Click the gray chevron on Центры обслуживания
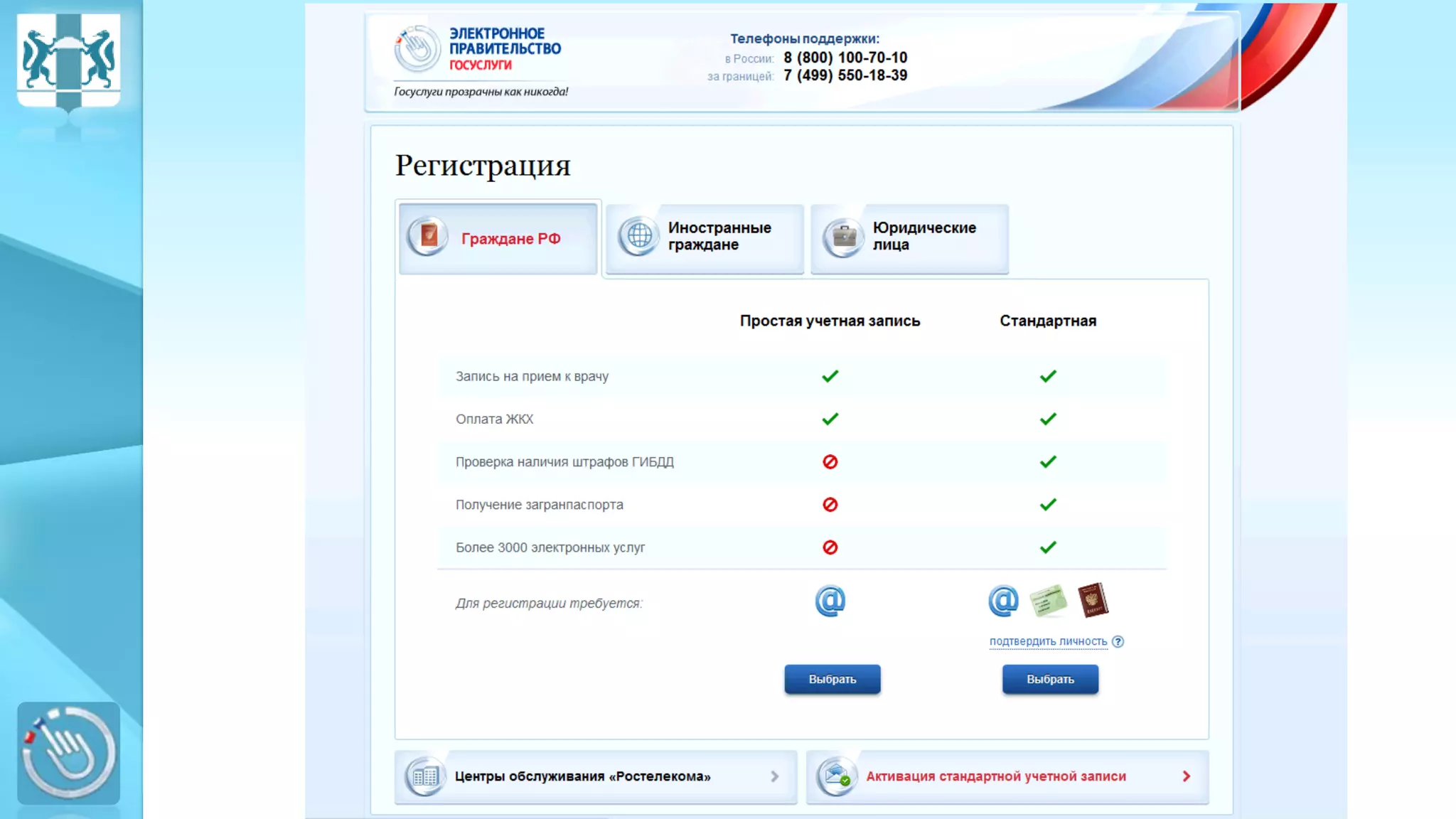The image size is (1456, 819). tap(775, 776)
